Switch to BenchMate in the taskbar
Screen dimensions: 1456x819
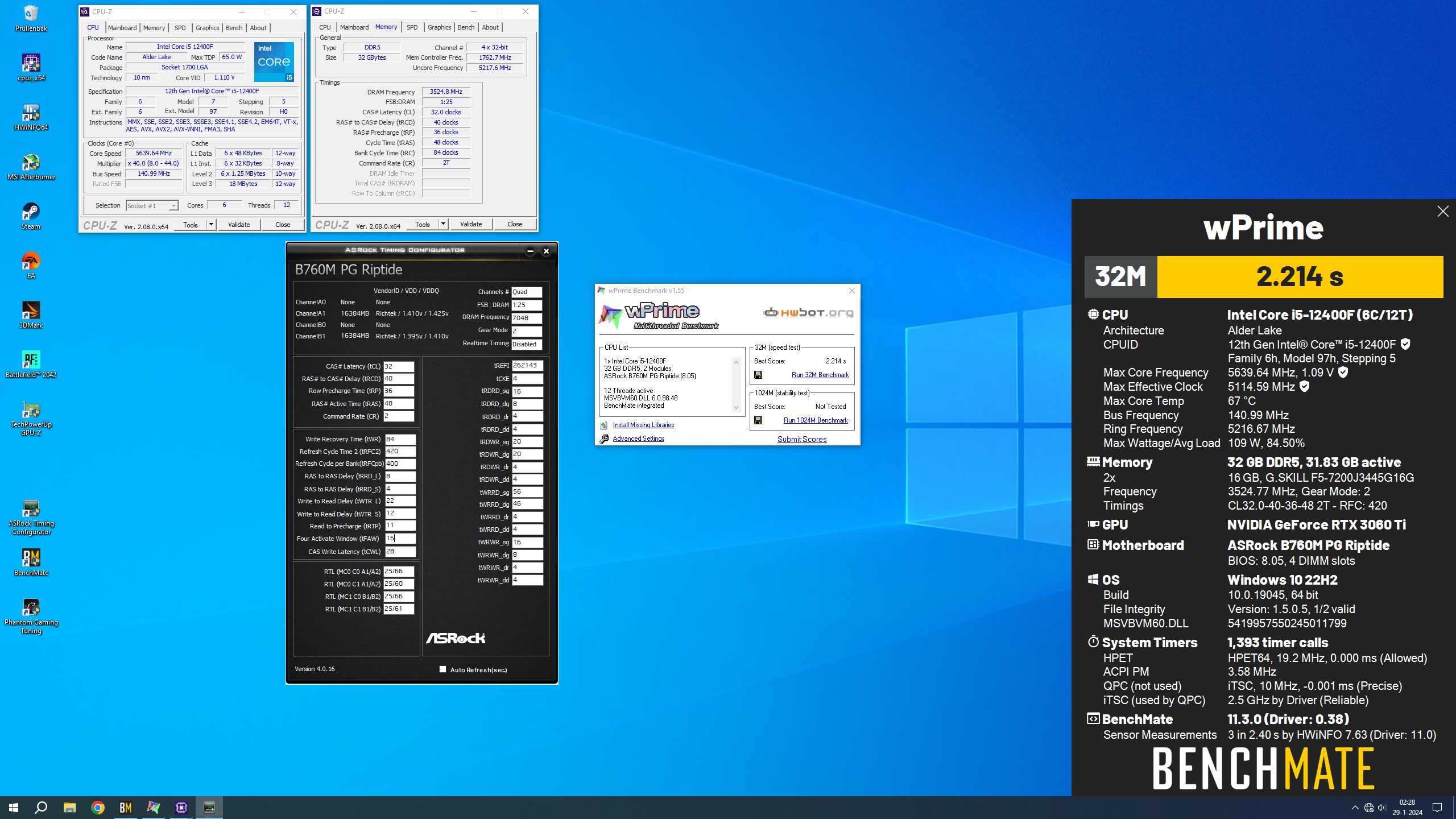tap(126, 807)
